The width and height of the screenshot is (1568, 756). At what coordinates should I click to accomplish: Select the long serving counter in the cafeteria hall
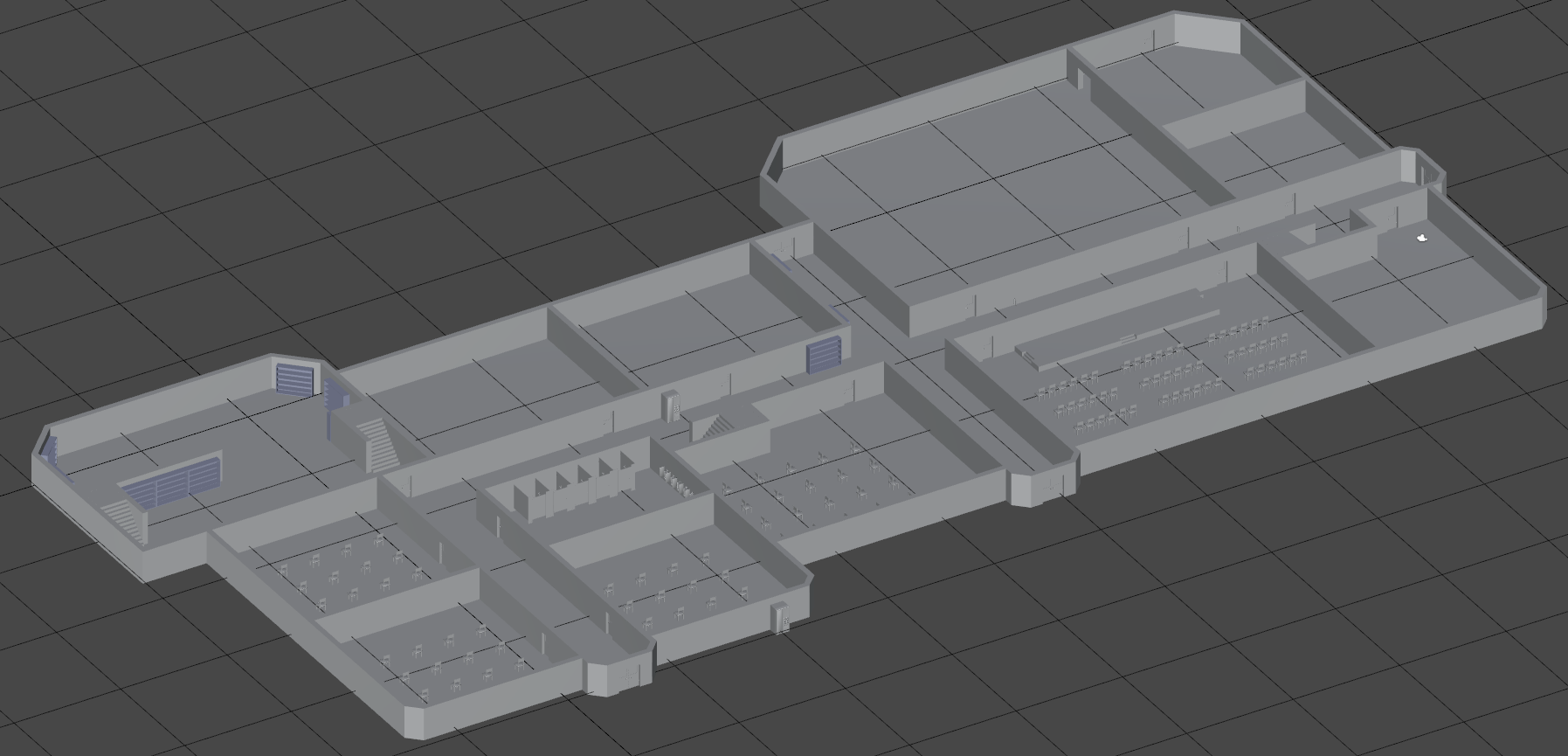(1117, 329)
